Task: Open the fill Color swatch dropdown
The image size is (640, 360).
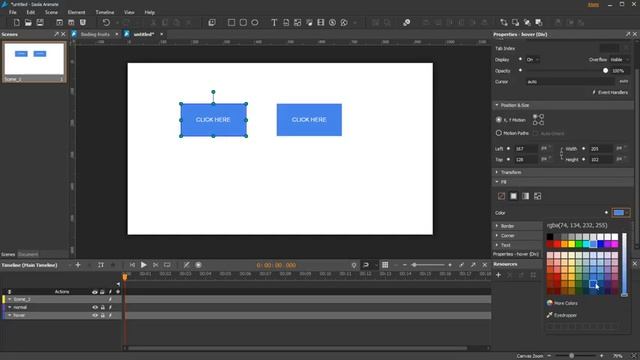Action: 621,213
